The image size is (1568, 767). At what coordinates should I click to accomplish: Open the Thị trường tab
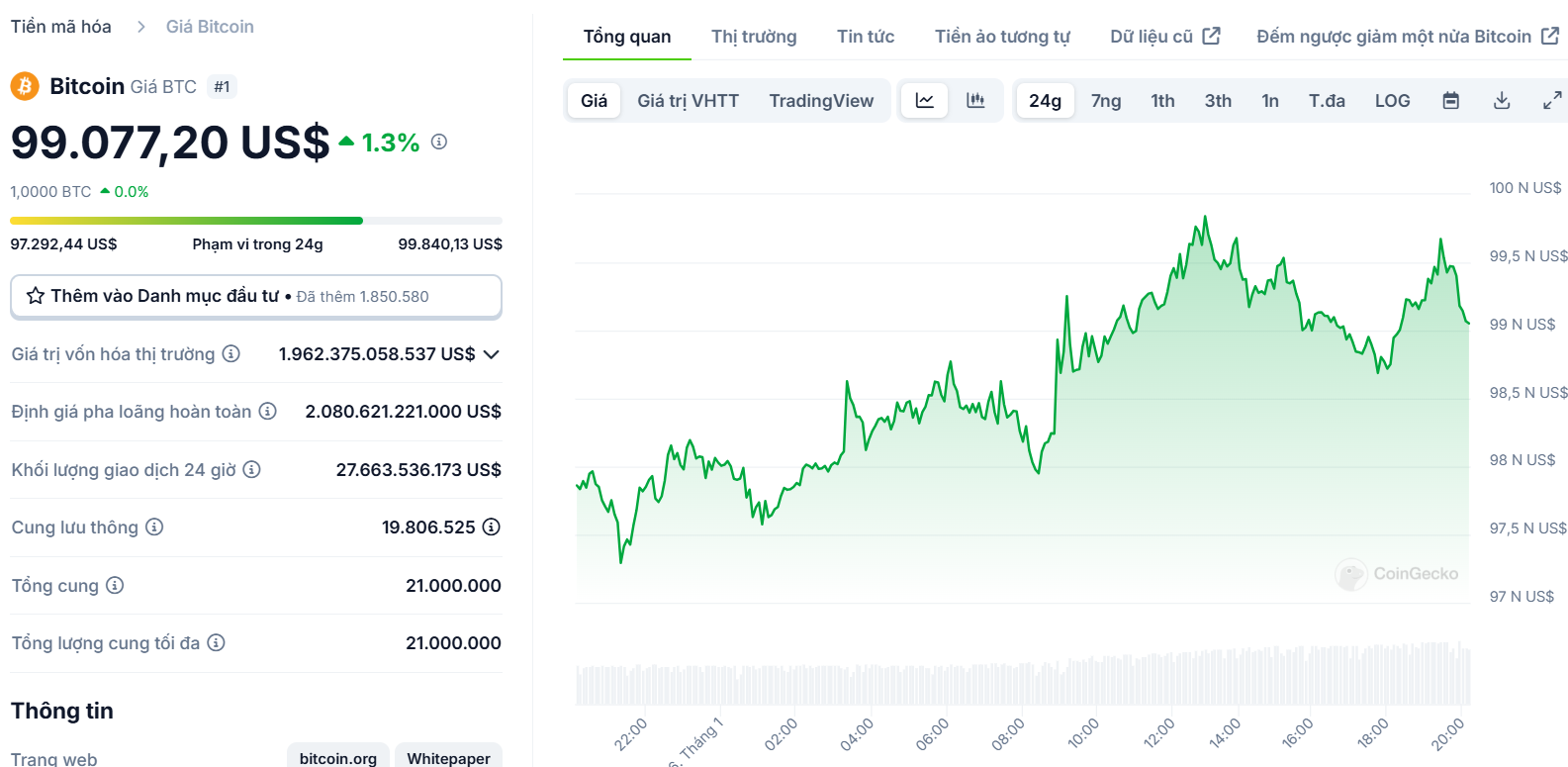click(x=754, y=37)
